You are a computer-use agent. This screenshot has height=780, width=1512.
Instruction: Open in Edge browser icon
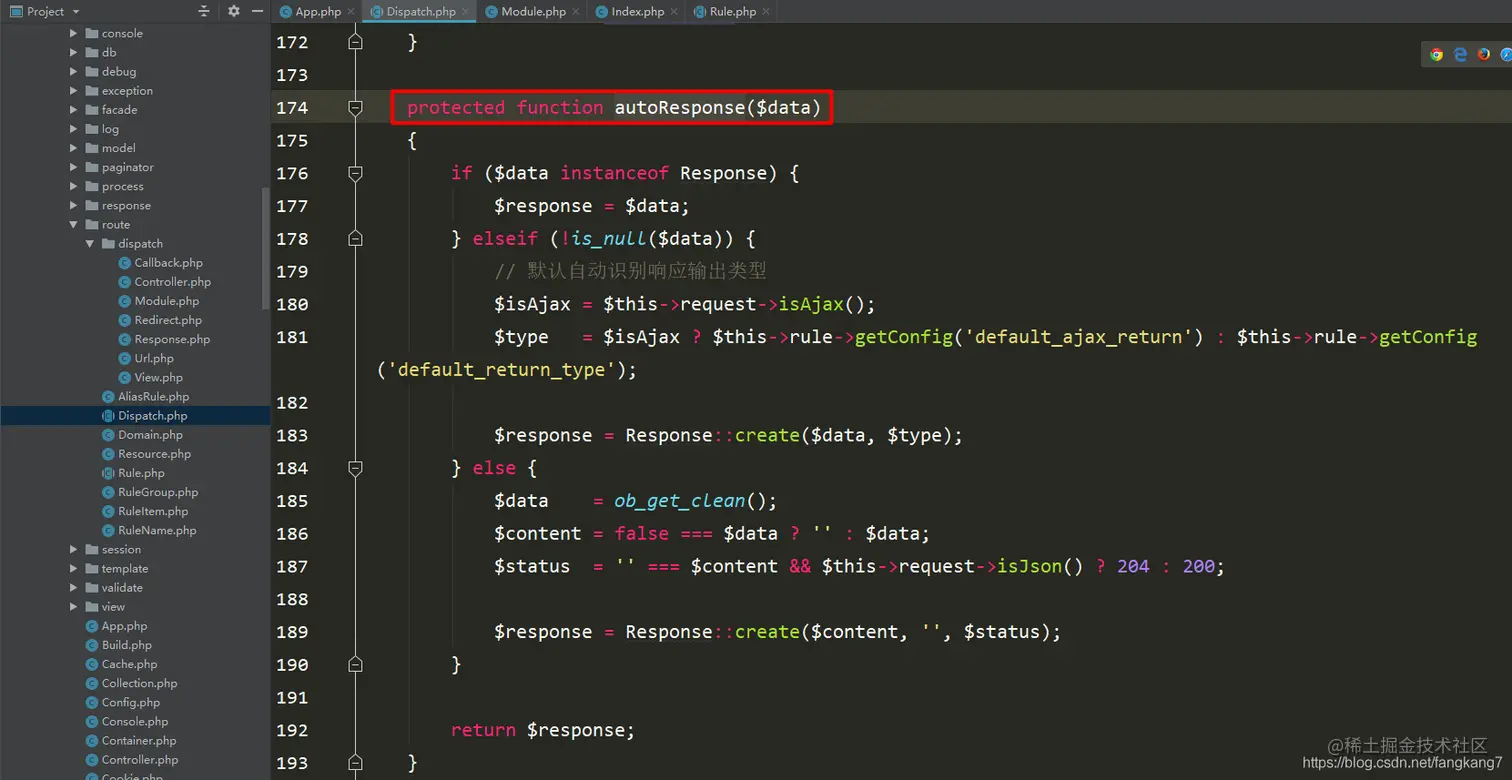click(x=1460, y=55)
